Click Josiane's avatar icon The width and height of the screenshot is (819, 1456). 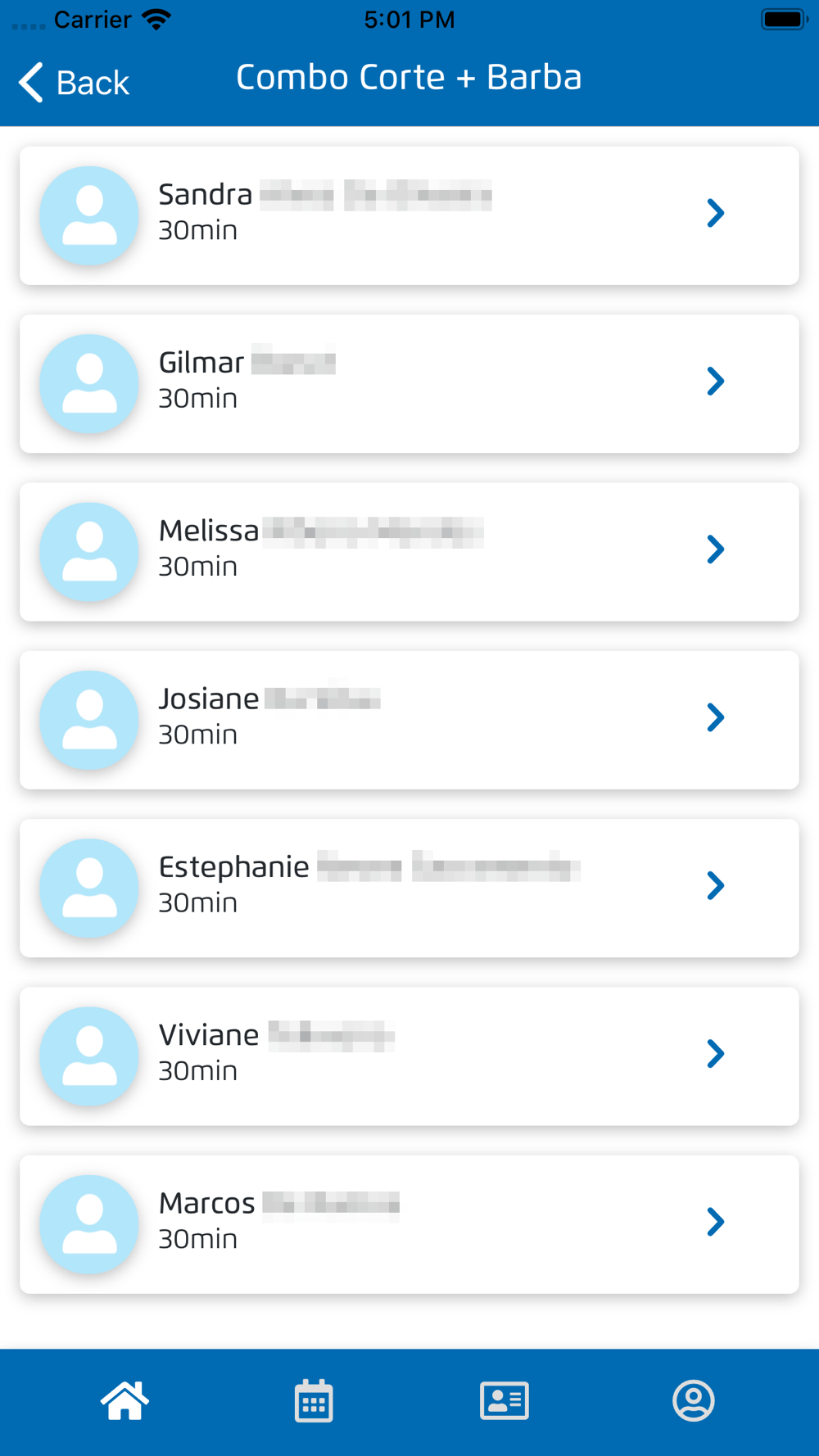89,720
